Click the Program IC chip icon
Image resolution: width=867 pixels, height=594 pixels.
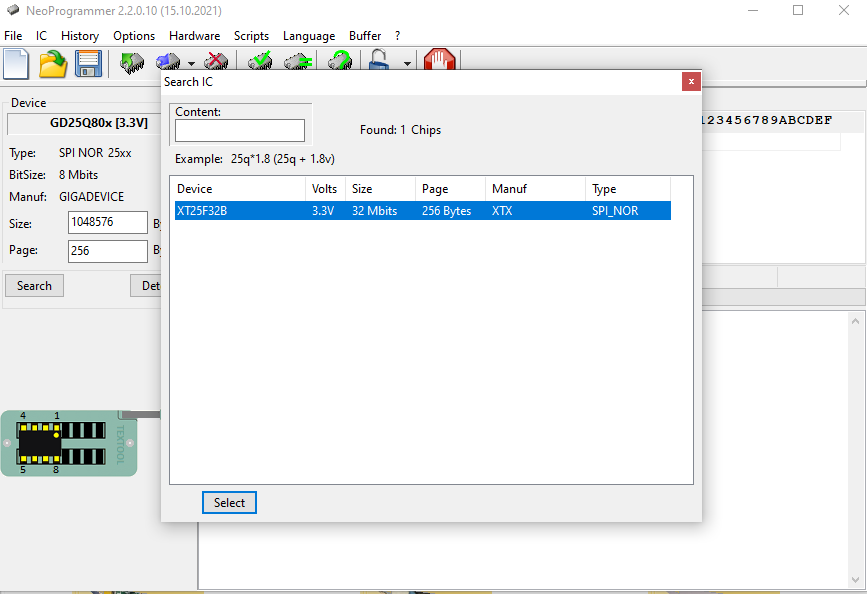pos(168,62)
